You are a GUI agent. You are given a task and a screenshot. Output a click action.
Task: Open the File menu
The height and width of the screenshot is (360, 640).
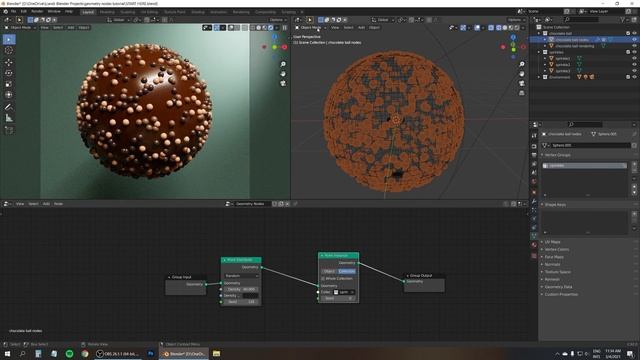click(x=13, y=11)
